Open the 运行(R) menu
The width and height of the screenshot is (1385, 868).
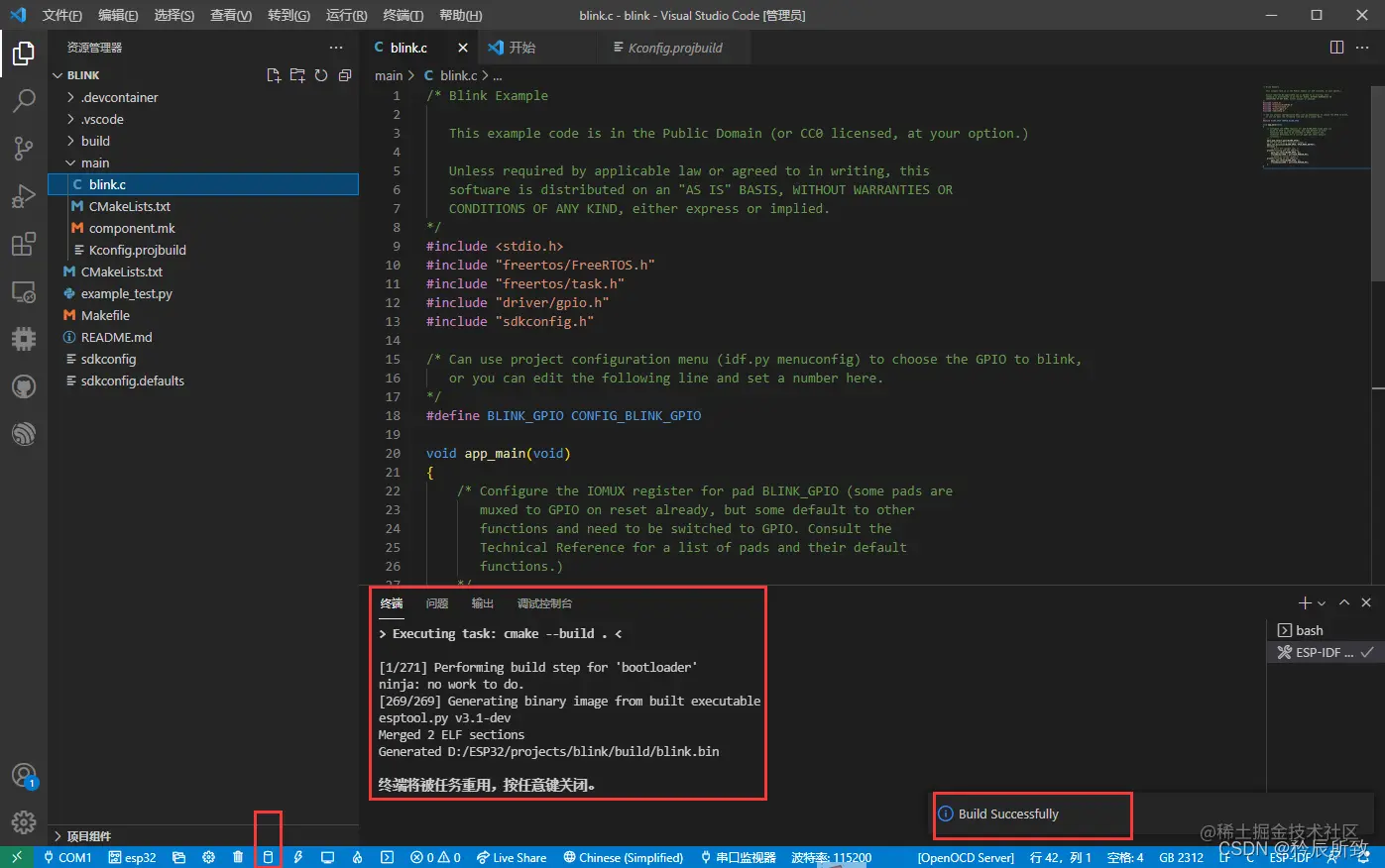pos(346,15)
